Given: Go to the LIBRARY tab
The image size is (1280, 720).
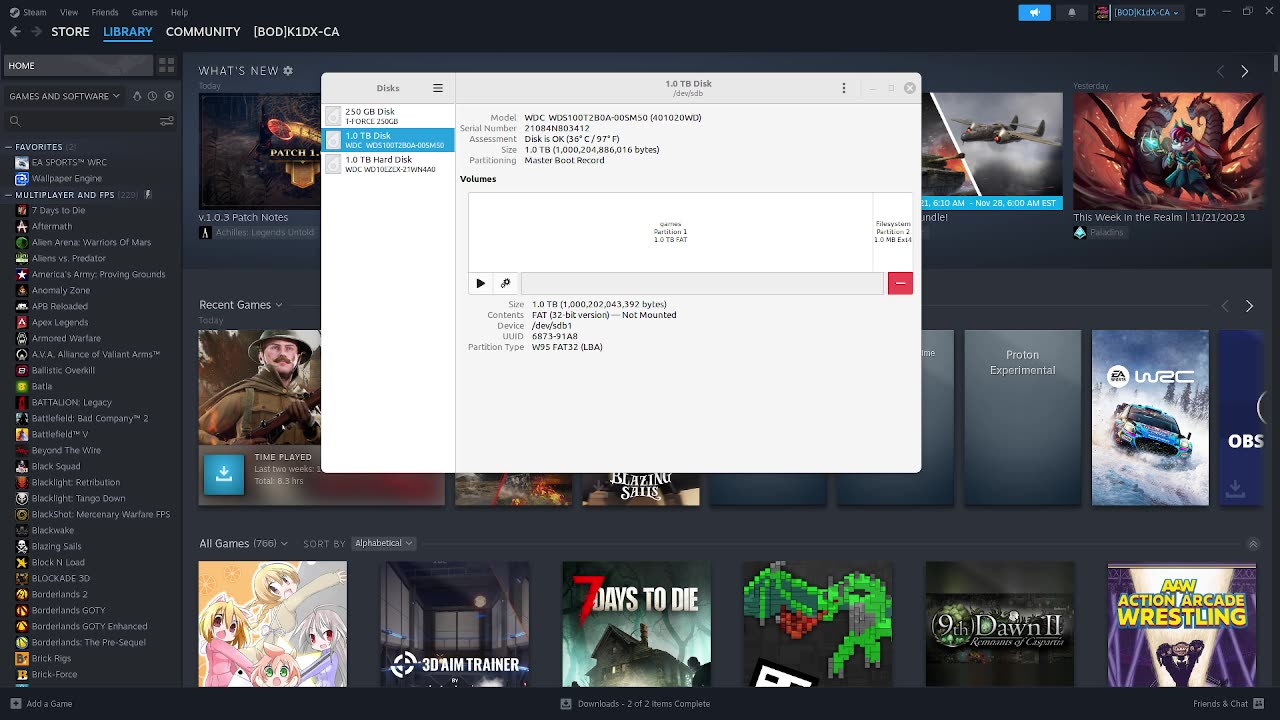Looking at the screenshot, I should point(128,32).
